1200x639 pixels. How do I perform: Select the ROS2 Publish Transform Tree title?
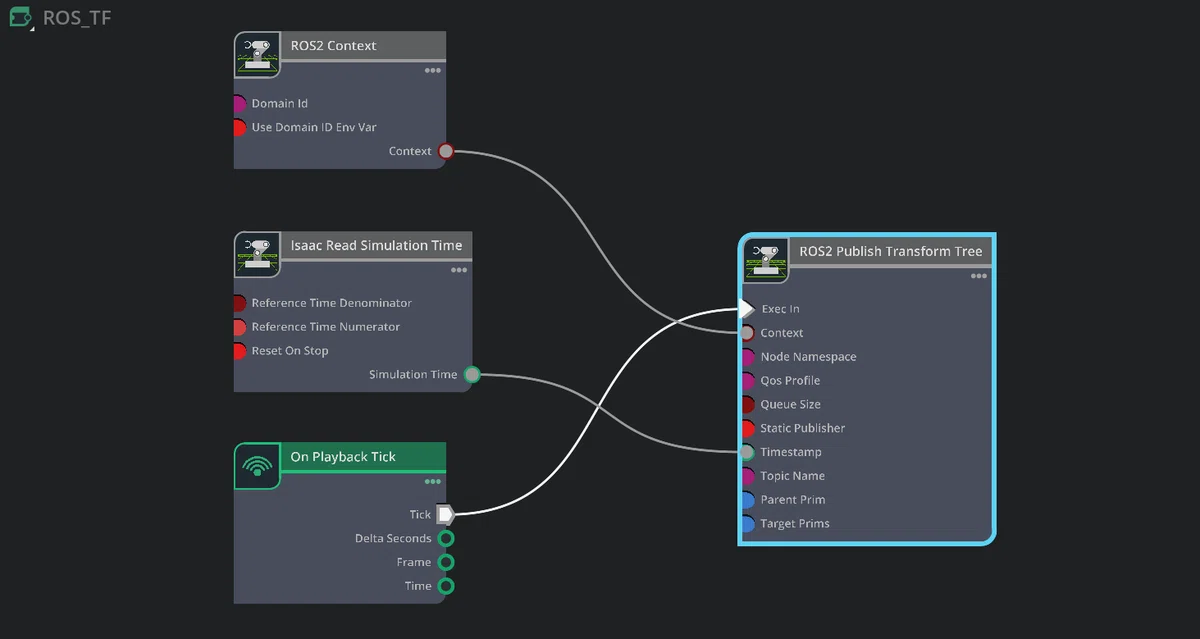coord(891,251)
